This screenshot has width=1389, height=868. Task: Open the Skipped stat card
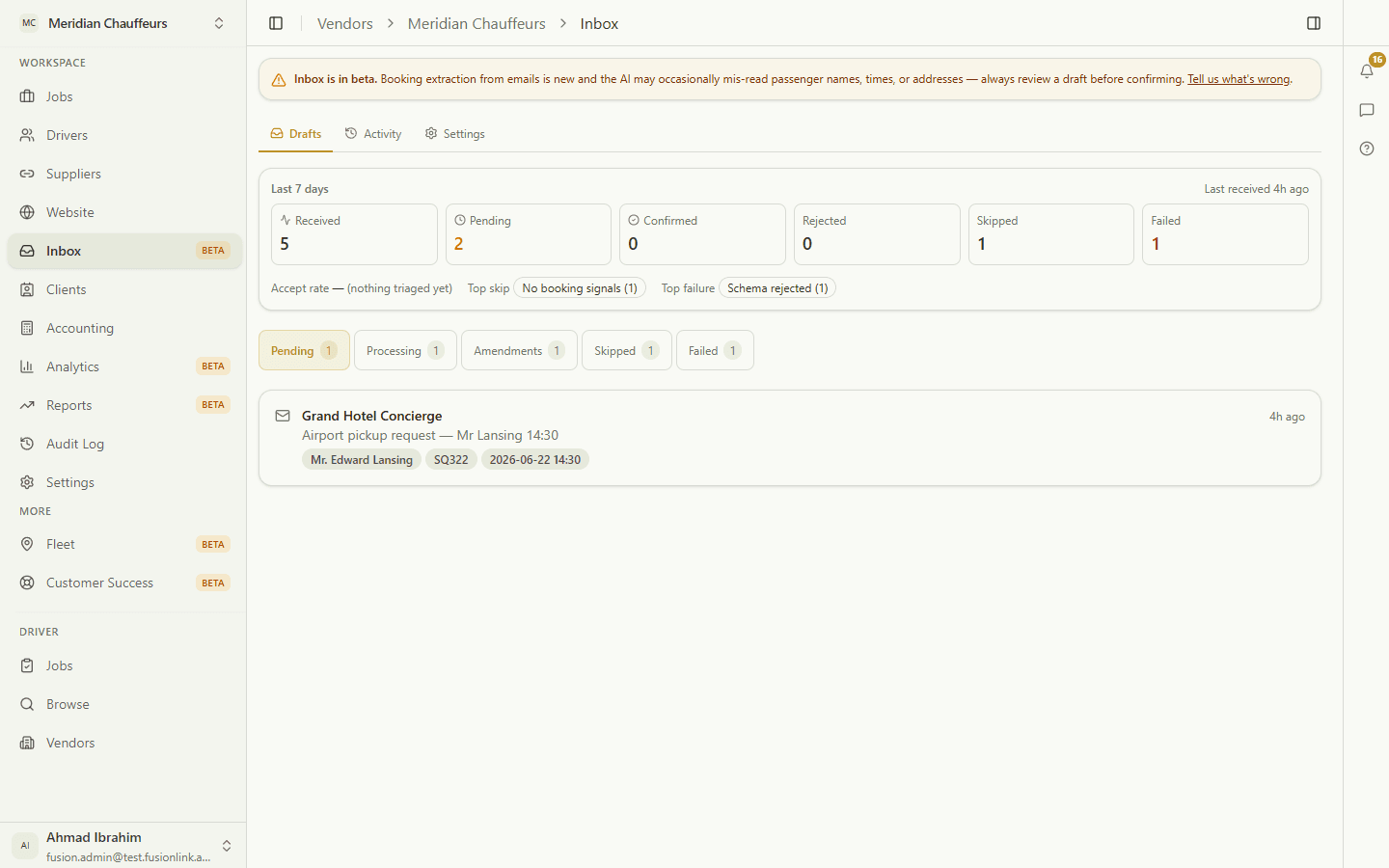(1051, 234)
